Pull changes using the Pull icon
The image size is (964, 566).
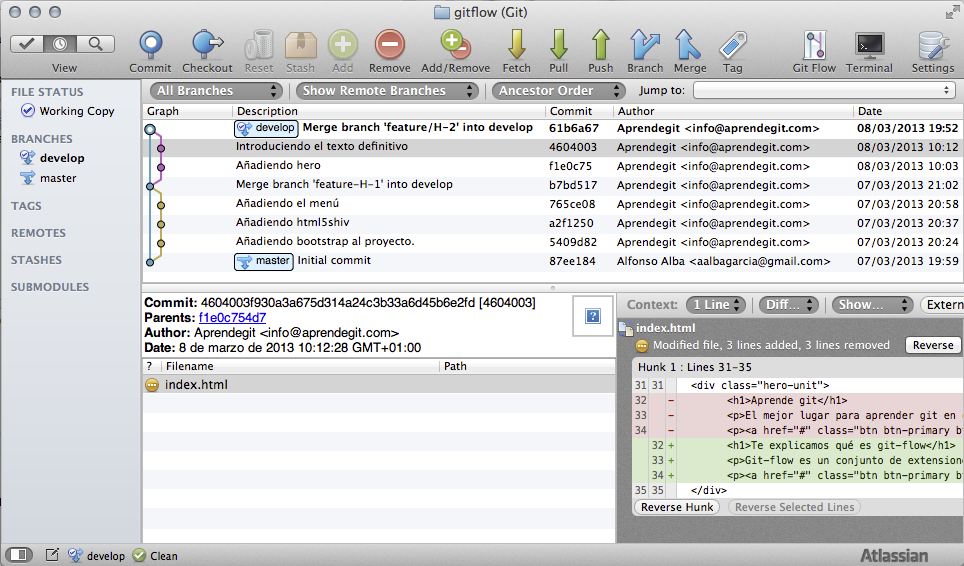coord(558,45)
